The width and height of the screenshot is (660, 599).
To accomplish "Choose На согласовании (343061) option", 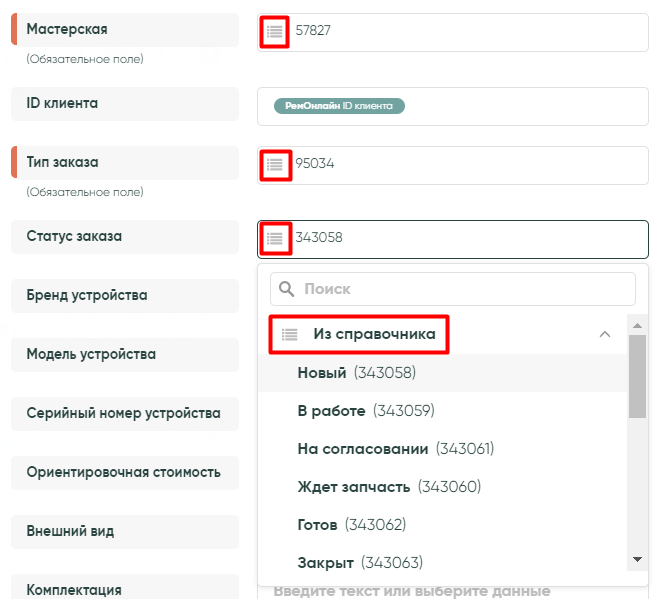I will [x=395, y=449].
